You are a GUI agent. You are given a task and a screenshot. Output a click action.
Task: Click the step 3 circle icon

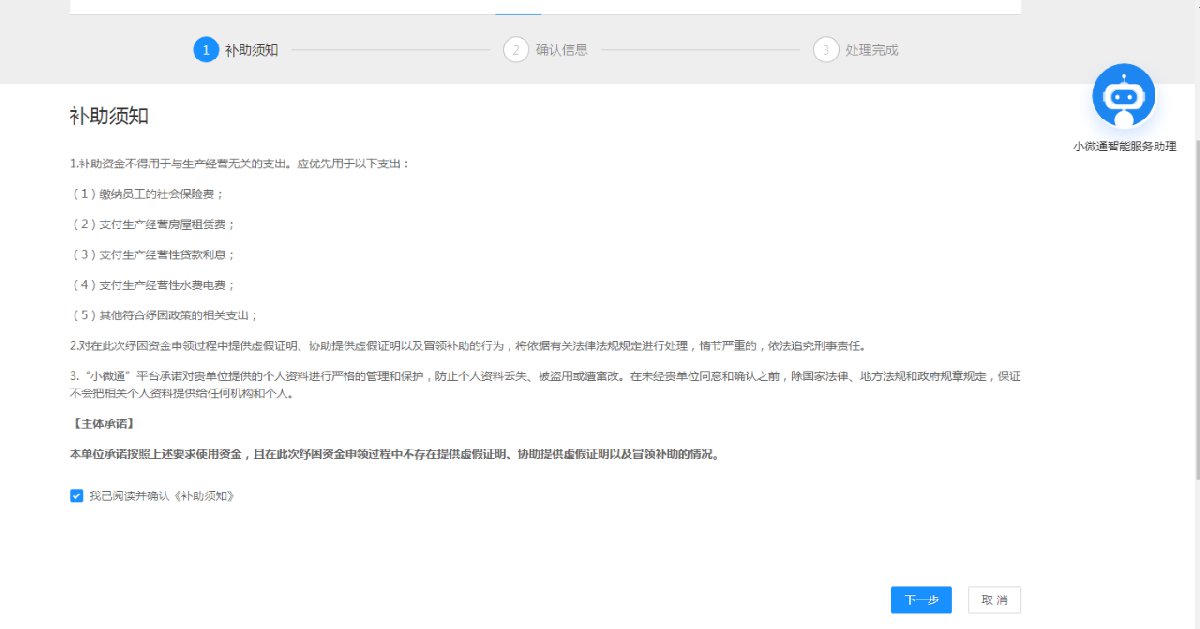tap(825, 50)
